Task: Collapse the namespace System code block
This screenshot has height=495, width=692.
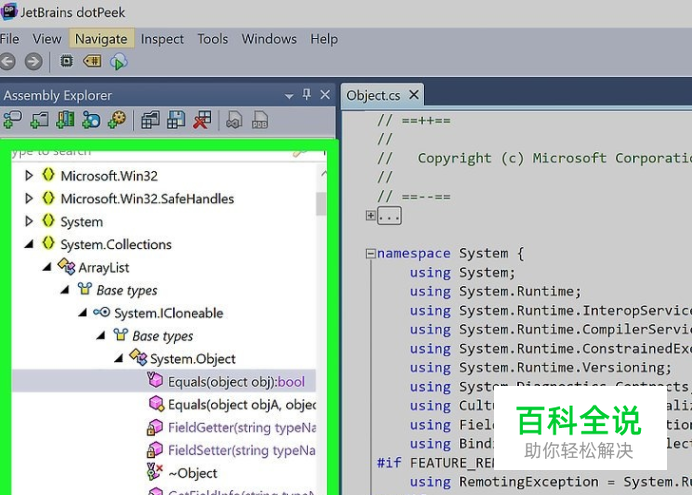Action: (x=370, y=253)
